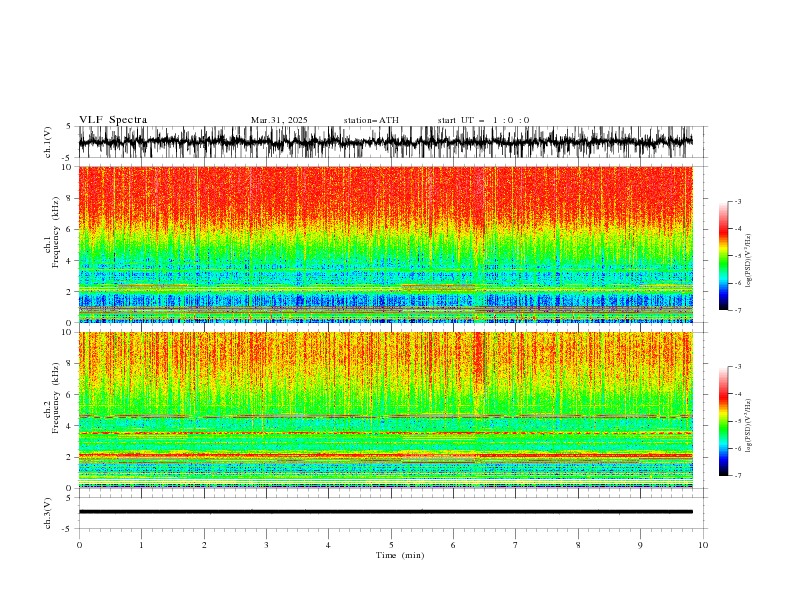Click time axis tick label "10" at far right
This screenshot has width=792, height=612.
tap(703, 545)
